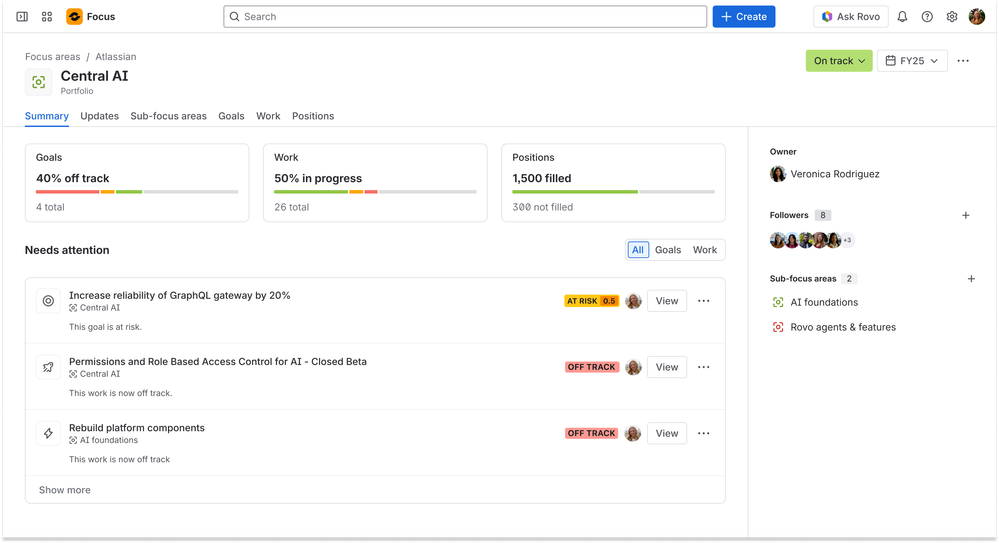
Task: Expand list with Show more
Action: pos(64,490)
